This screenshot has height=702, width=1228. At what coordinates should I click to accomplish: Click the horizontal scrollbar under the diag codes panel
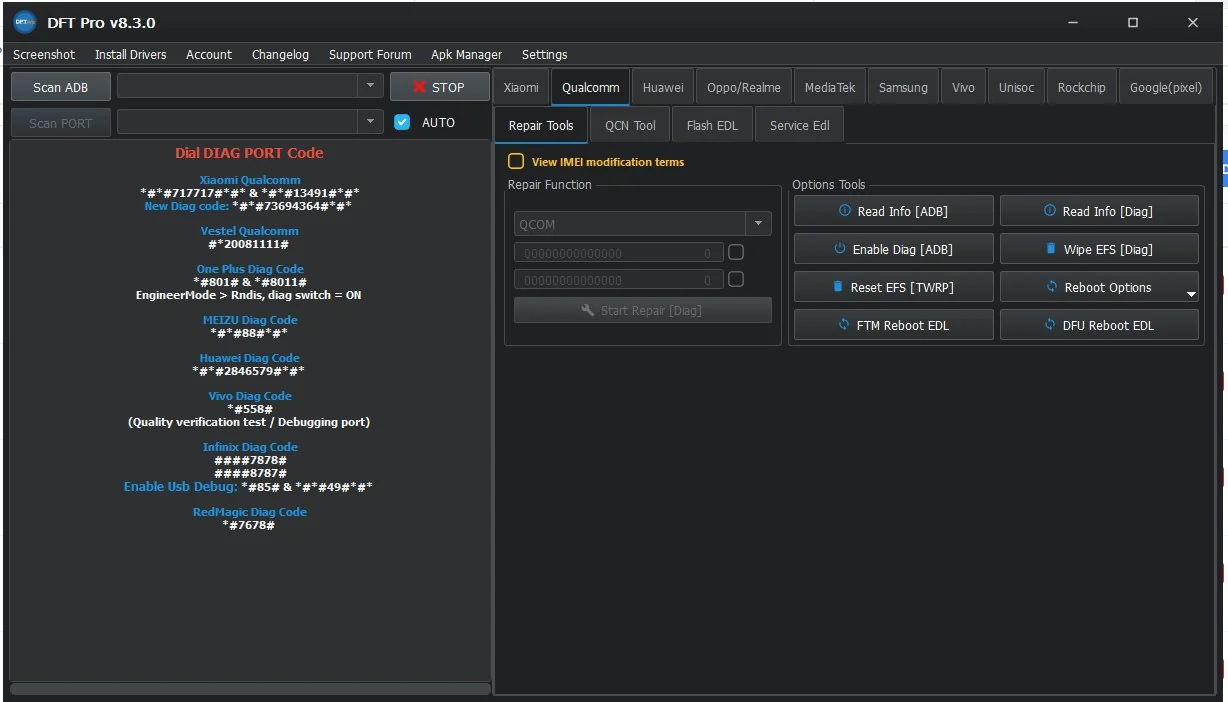pos(250,688)
